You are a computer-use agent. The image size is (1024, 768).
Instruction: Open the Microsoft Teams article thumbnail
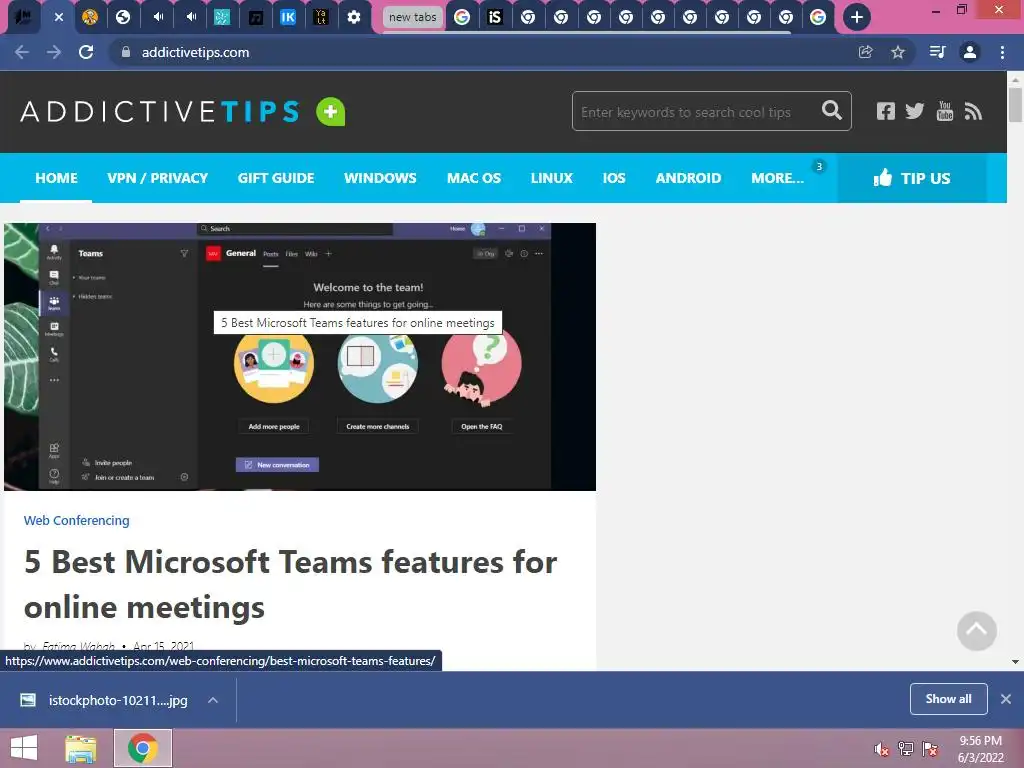click(300, 357)
